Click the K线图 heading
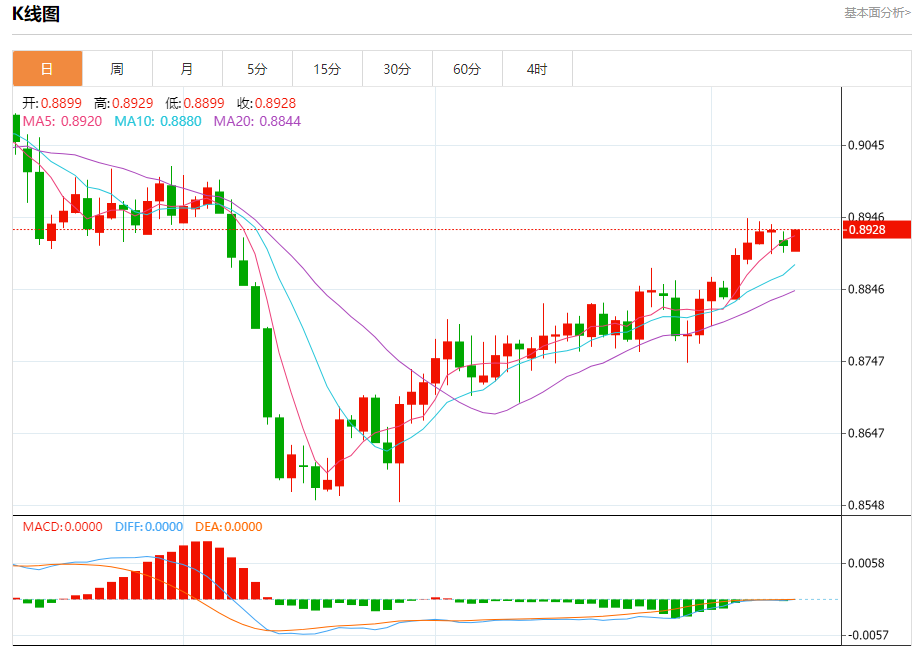The height and width of the screenshot is (646, 921). tap(36, 14)
